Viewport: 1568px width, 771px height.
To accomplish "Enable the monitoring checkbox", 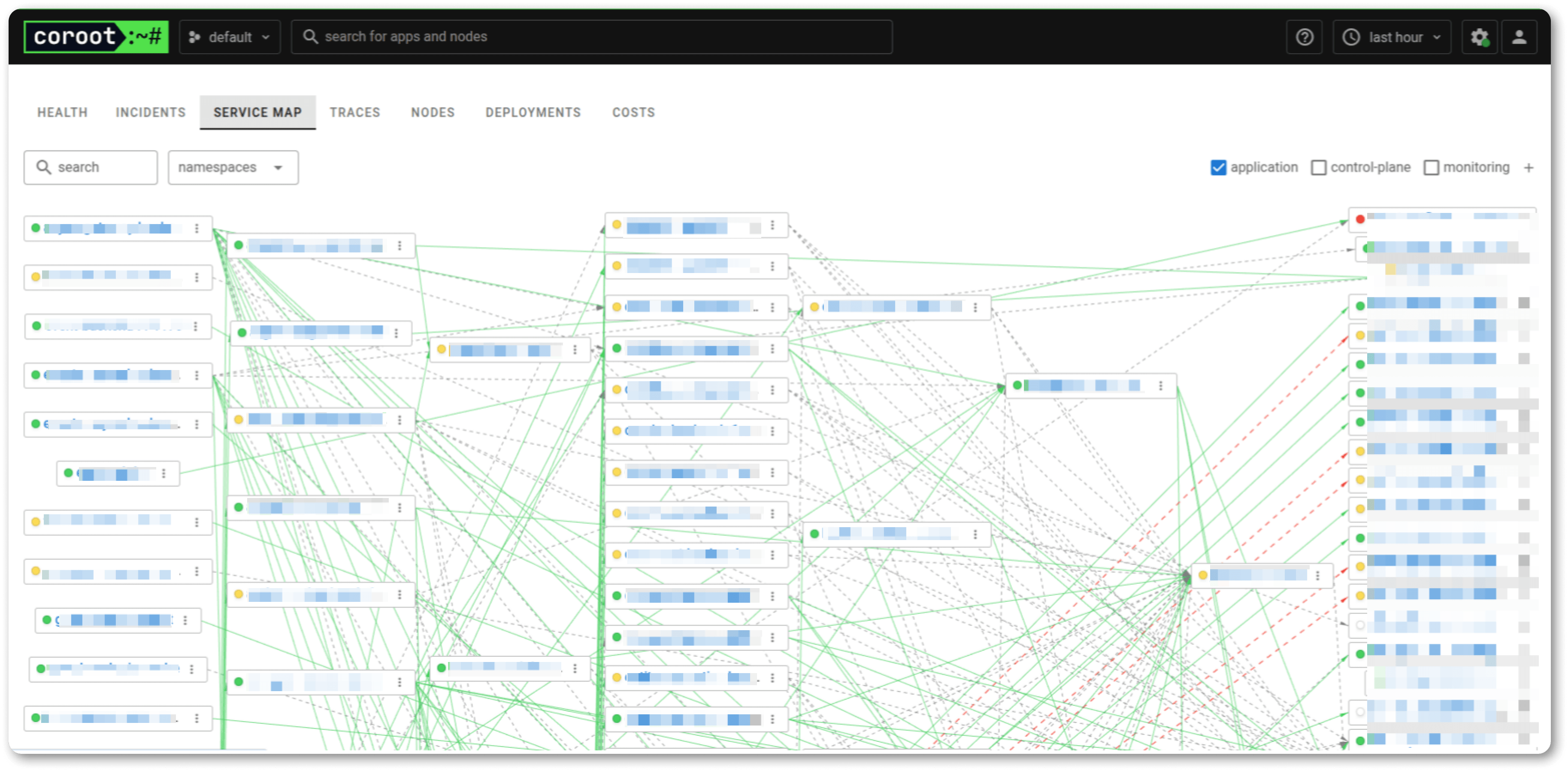I will tap(1431, 167).
